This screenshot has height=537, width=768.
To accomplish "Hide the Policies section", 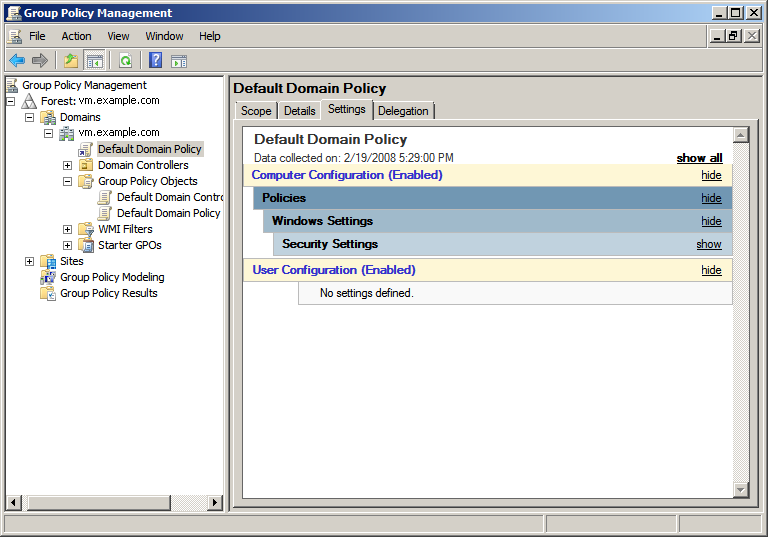I will click(711, 198).
